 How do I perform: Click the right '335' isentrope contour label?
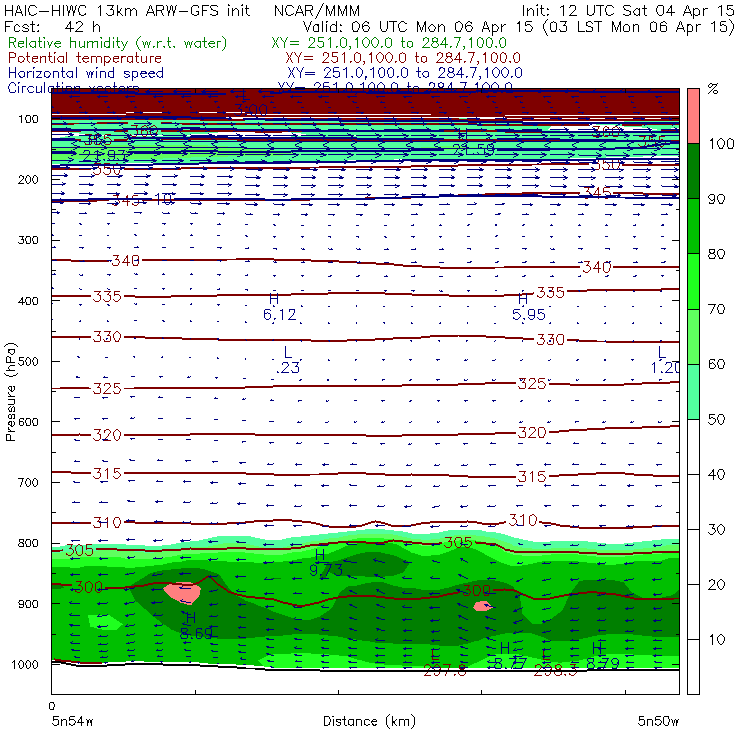coord(550,293)
